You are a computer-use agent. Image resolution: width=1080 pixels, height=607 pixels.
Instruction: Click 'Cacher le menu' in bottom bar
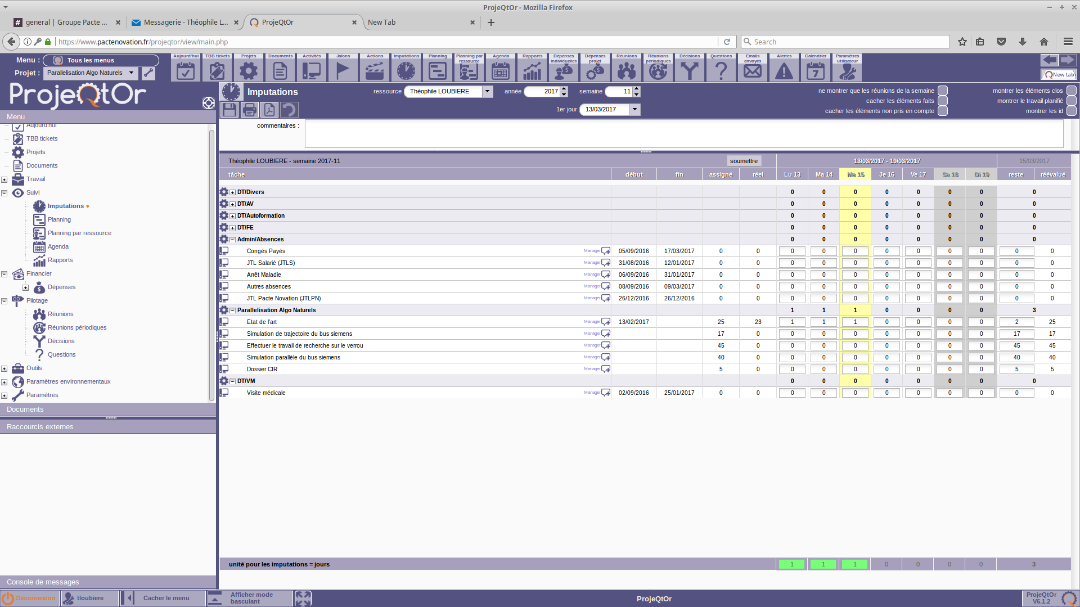pyautogui.click(x=165, y=598)
